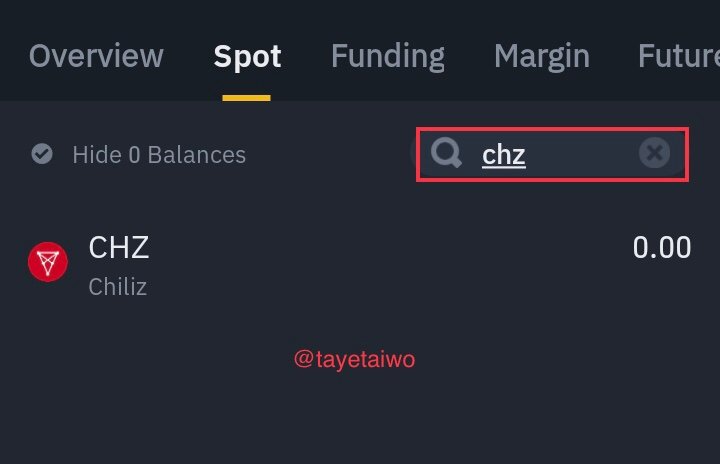720x464 pixels.
Task: Click the @tayetaiwo watermark text
Action: [354, 359]
